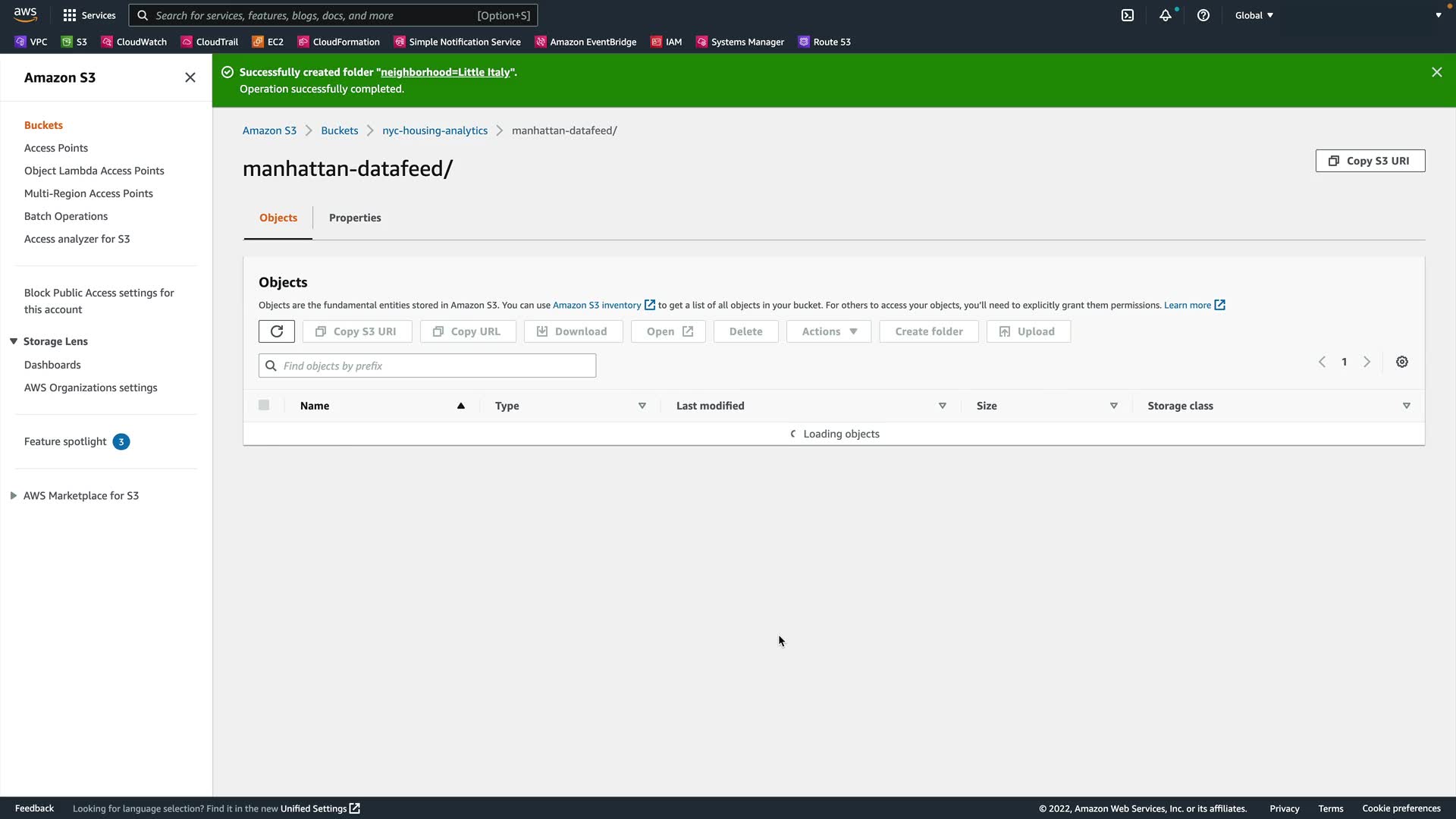
Task: Collapse the Storage Lens section
Action: coord(14,341)
